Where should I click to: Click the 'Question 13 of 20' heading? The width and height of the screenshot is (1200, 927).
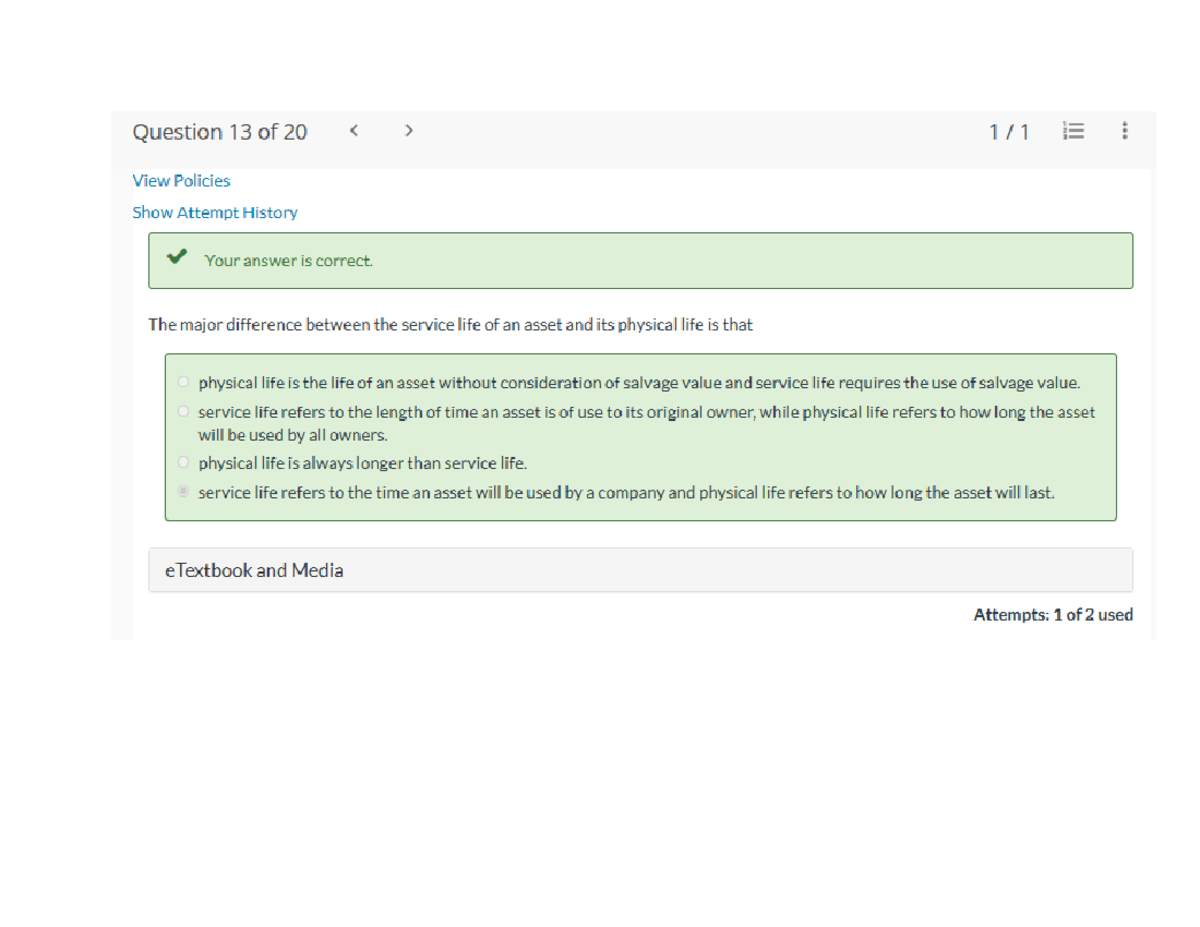(220, 132)
